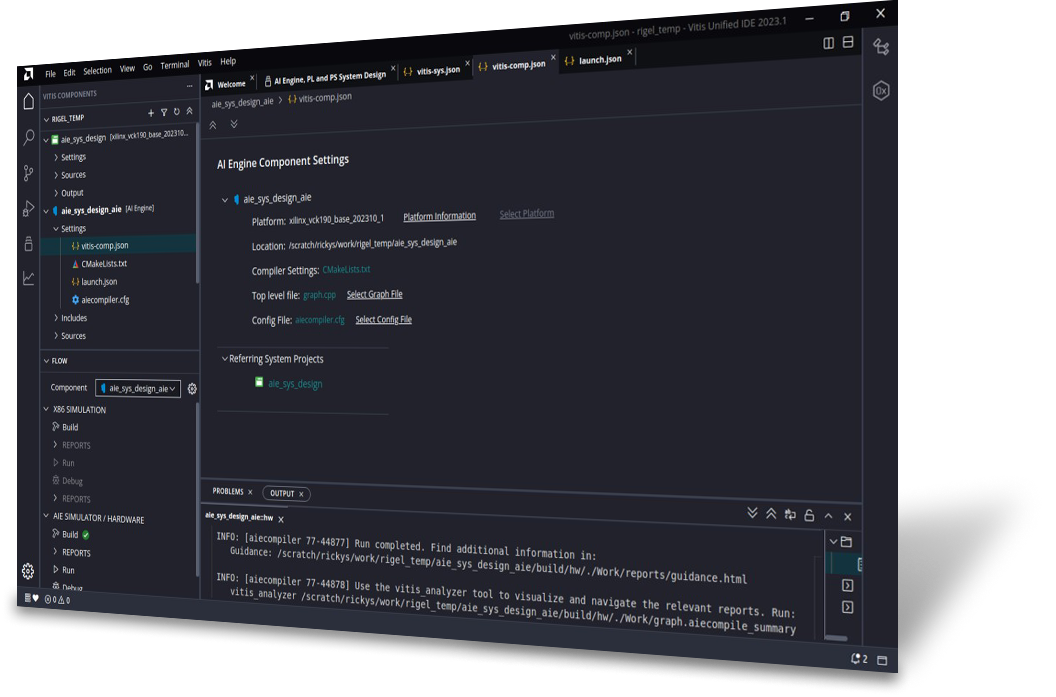Collapse aie_sys_design tree node
The height and width of the screenshot is (697, 1056).
pyautogui.click(x=46, y=140)
